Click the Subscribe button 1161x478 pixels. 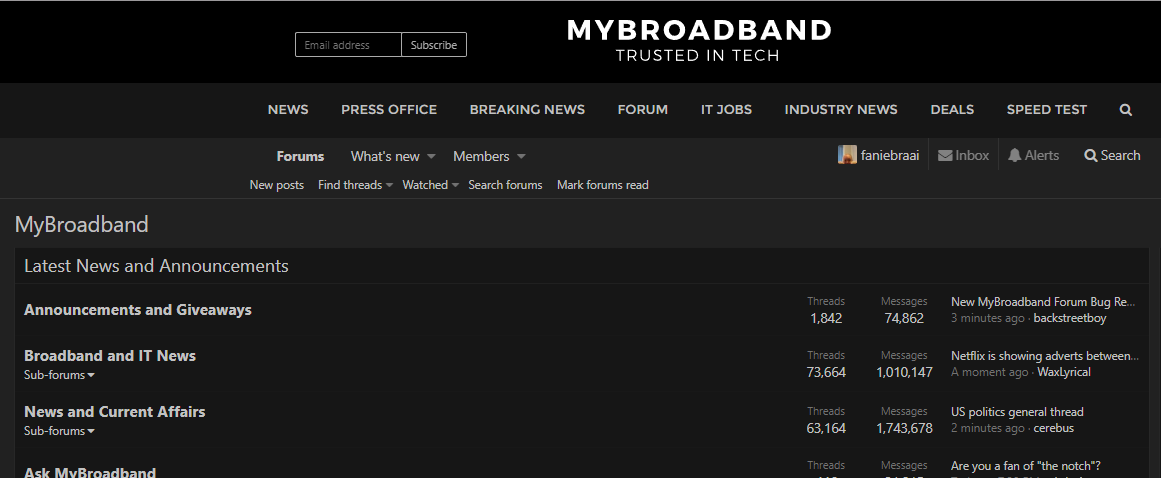coord(434,44)
